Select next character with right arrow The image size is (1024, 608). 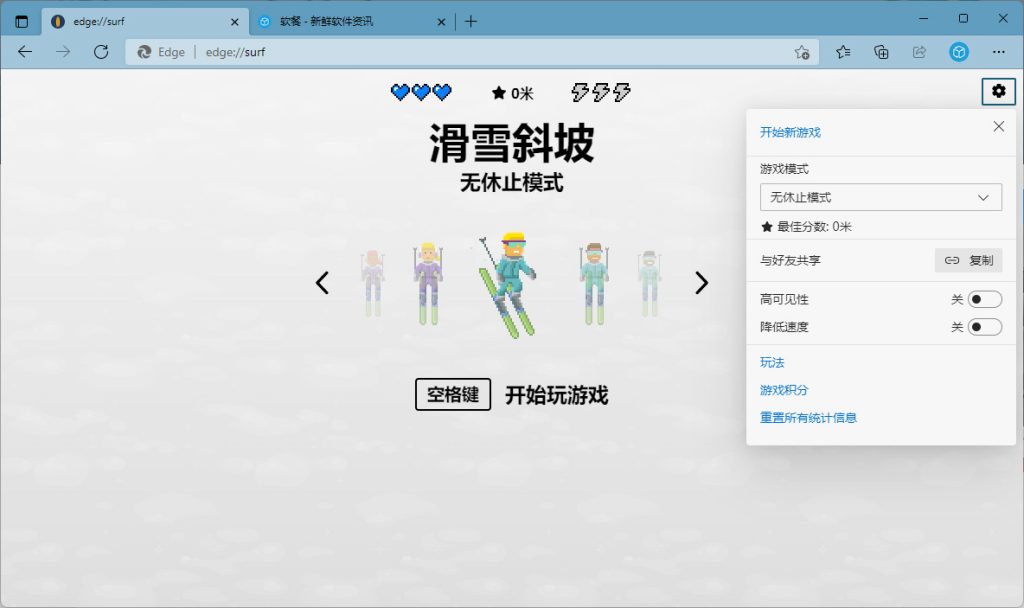pos(701,283)
